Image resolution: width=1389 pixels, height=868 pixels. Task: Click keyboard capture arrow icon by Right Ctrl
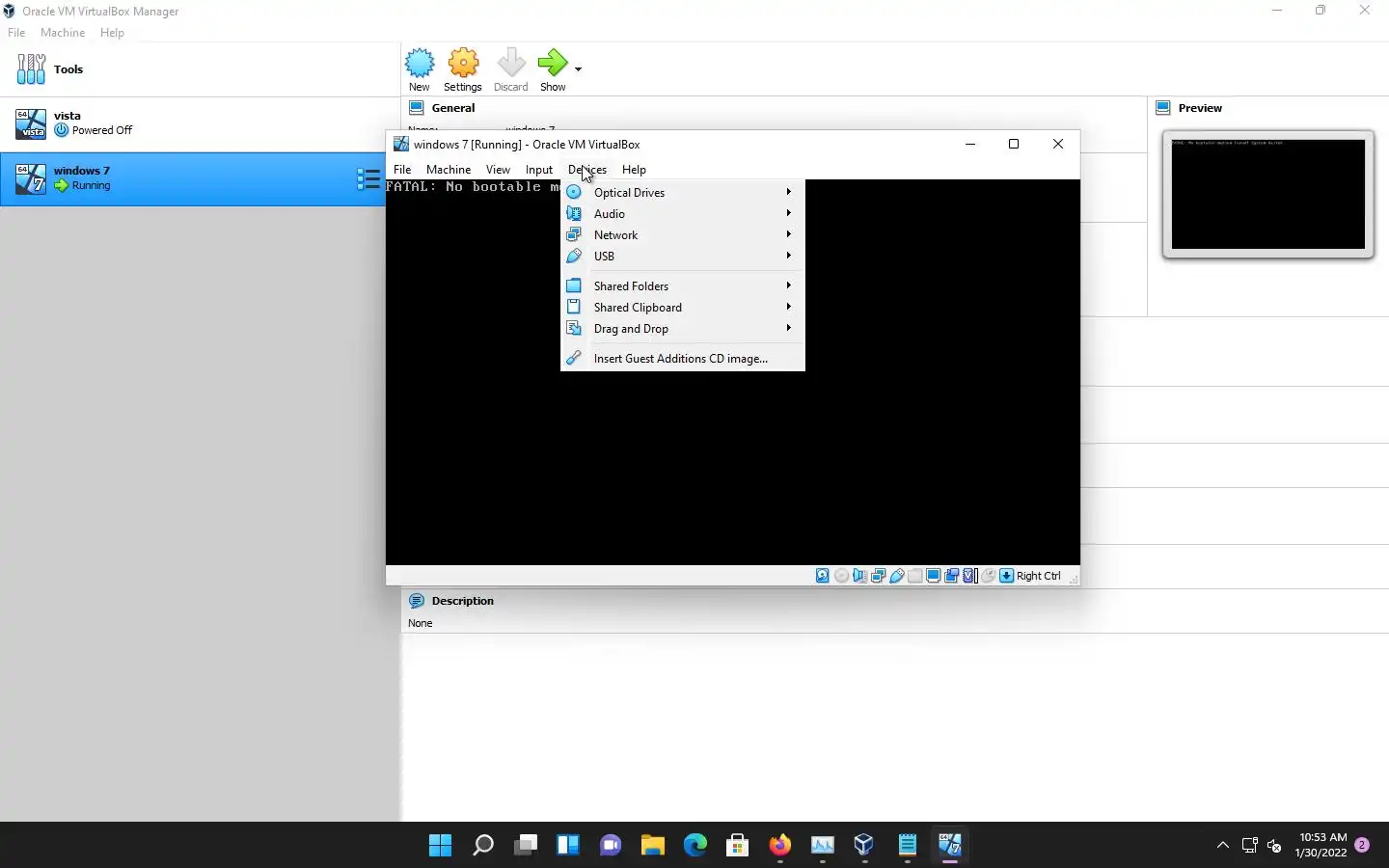(1006, 576)
